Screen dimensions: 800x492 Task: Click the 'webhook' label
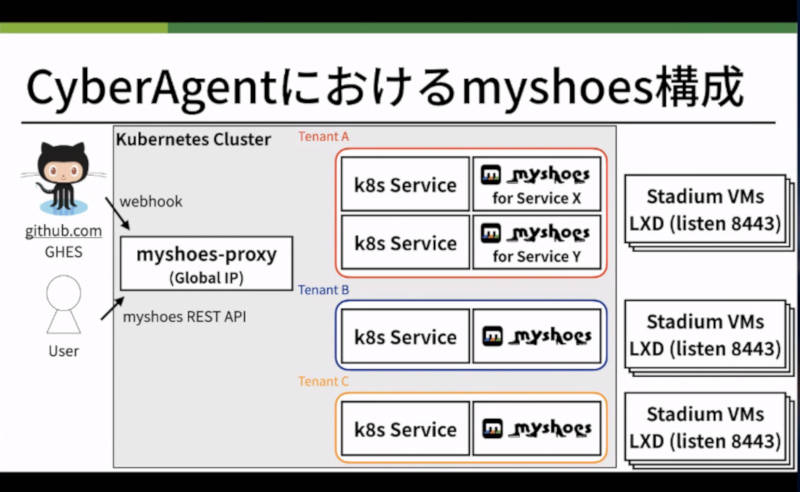pos(151,201)
